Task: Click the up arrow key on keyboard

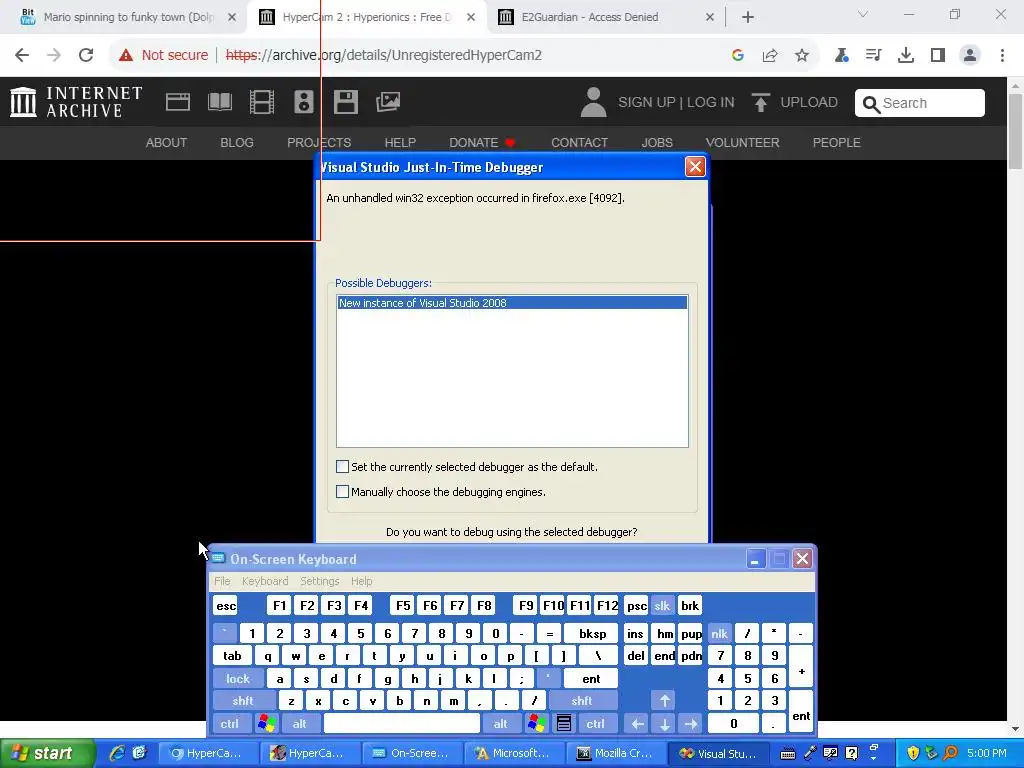Action: tap(664, 701)
